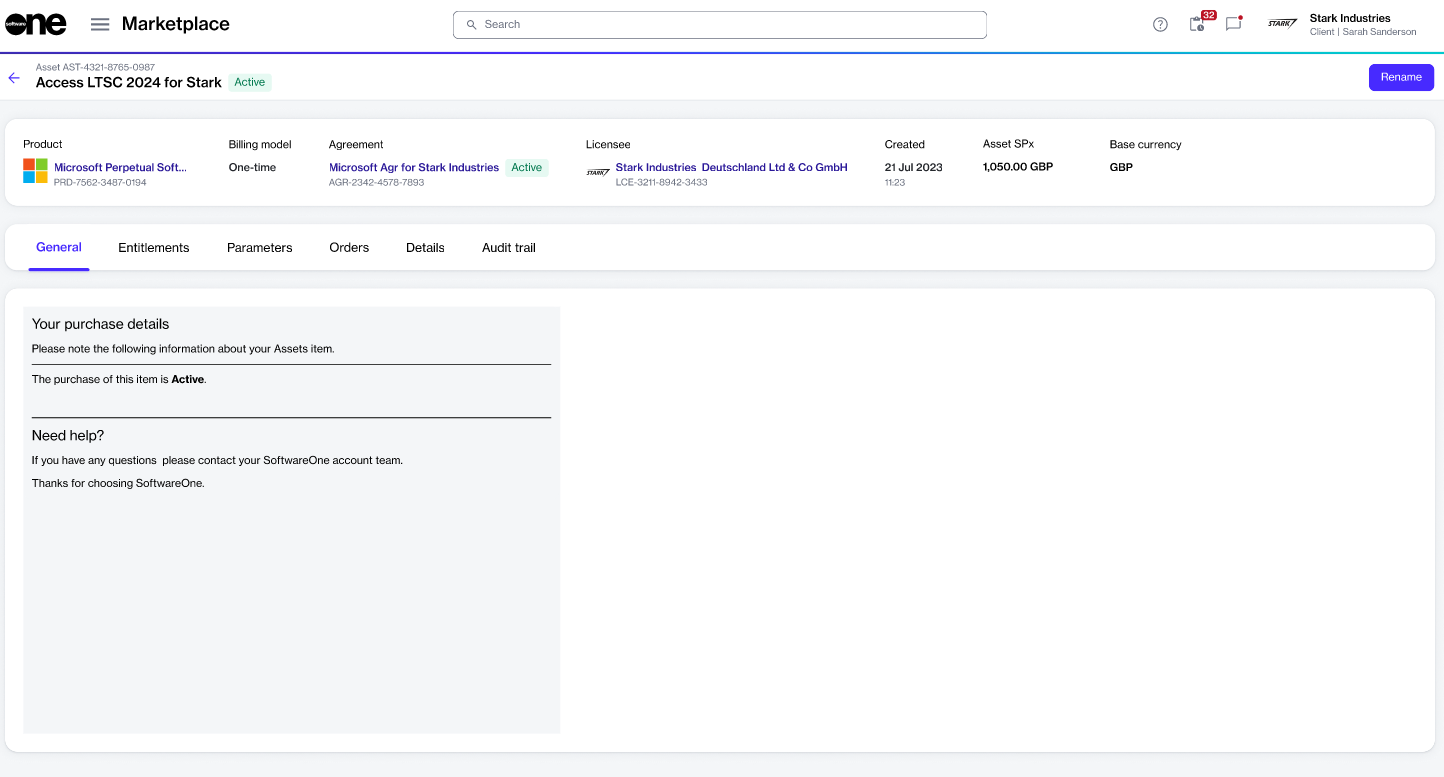Switch to the Parameters tab

(259, 248)
